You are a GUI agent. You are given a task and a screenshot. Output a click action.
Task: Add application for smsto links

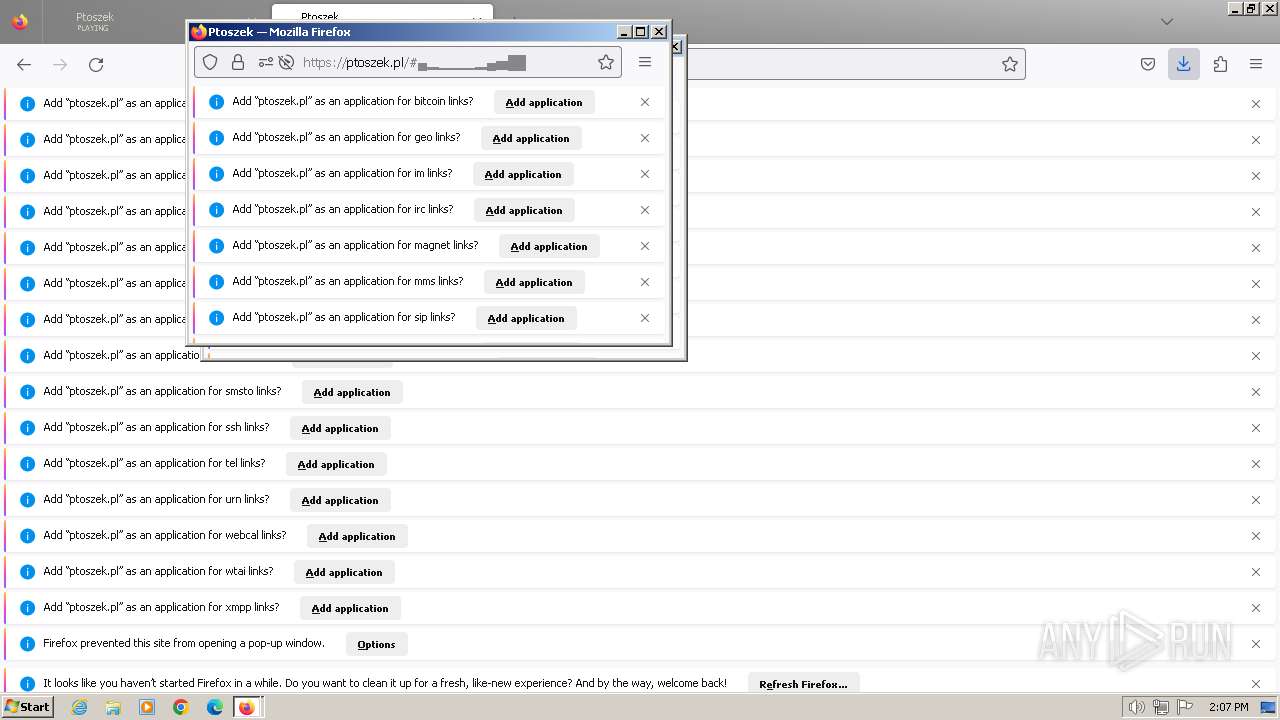point(352,392)
